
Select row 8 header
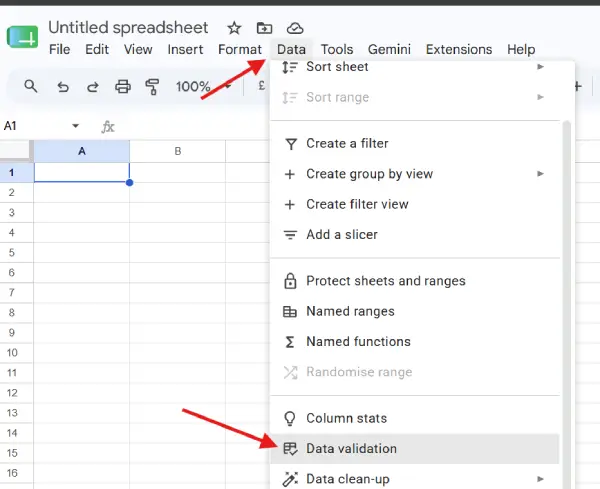click(x=16, y=313)
